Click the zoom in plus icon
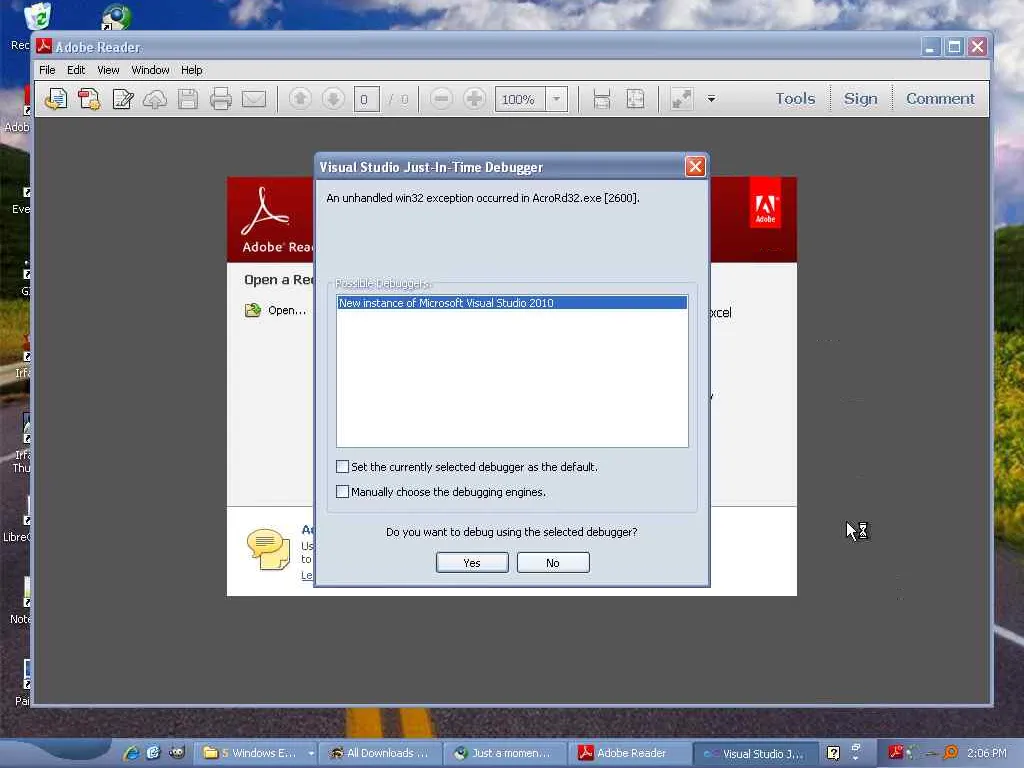 coord(474,99)
